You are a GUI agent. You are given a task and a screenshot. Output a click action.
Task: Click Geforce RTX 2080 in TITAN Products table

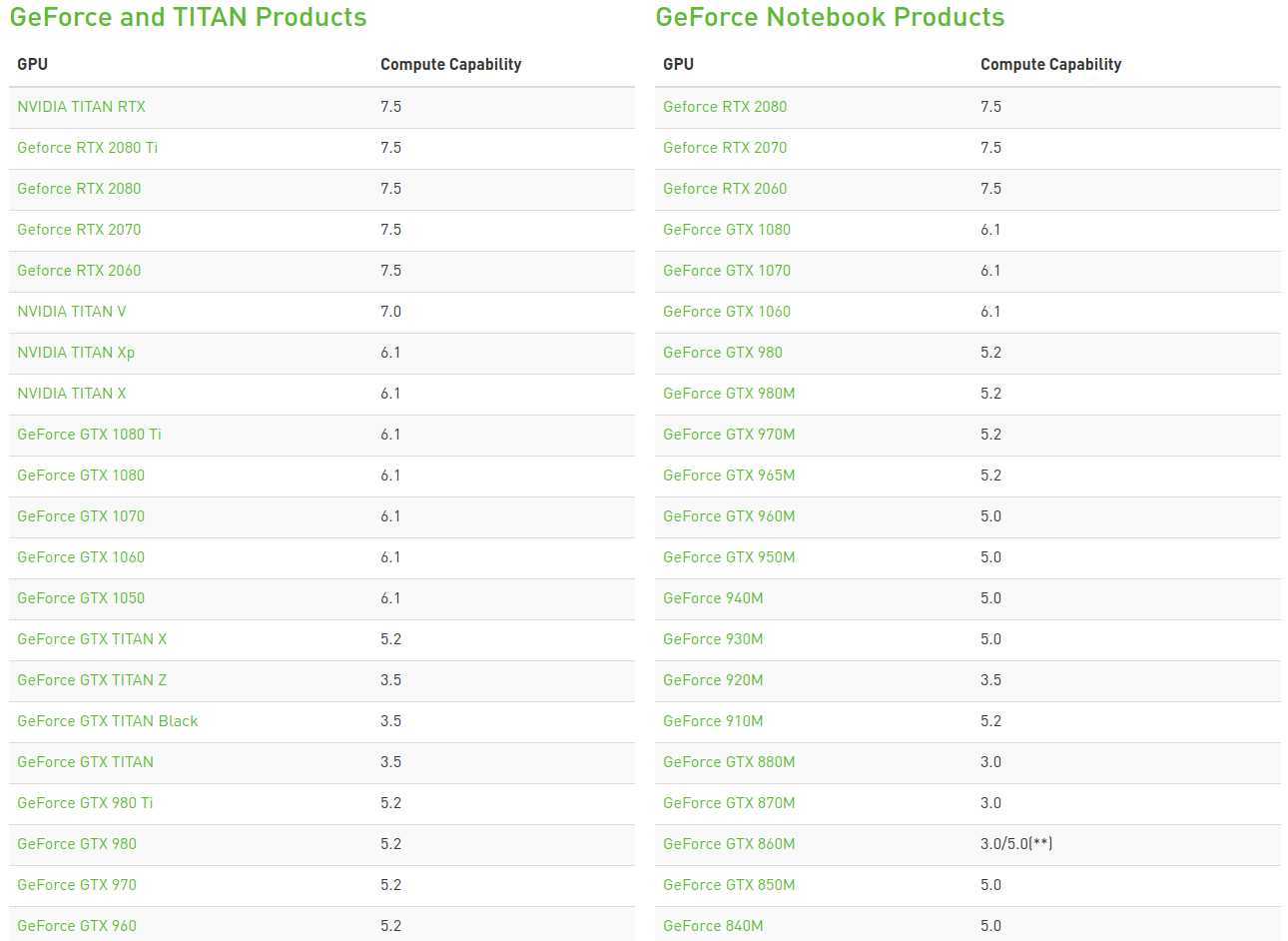point(79,189)
